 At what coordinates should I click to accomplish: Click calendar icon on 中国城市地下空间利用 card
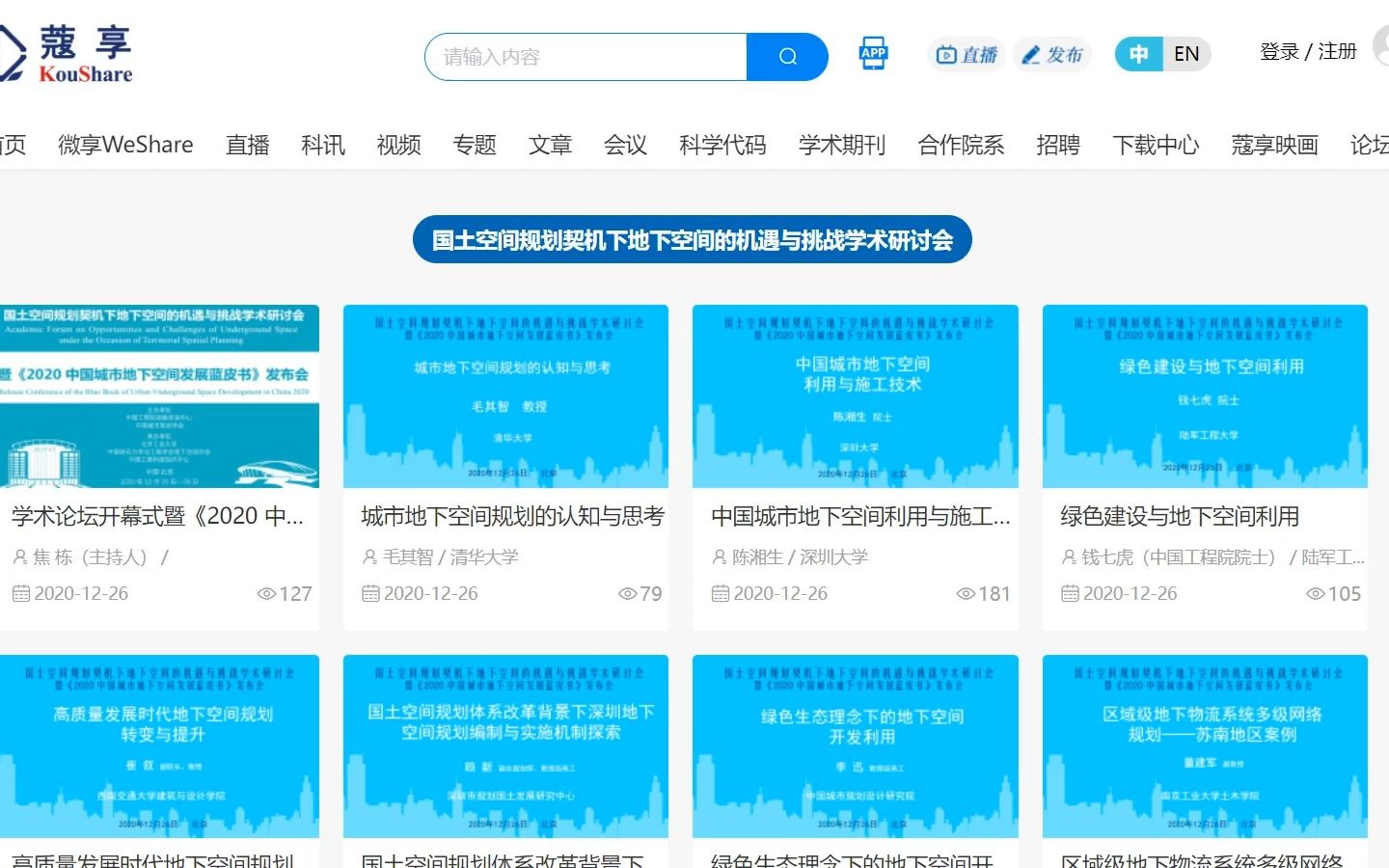720,594
